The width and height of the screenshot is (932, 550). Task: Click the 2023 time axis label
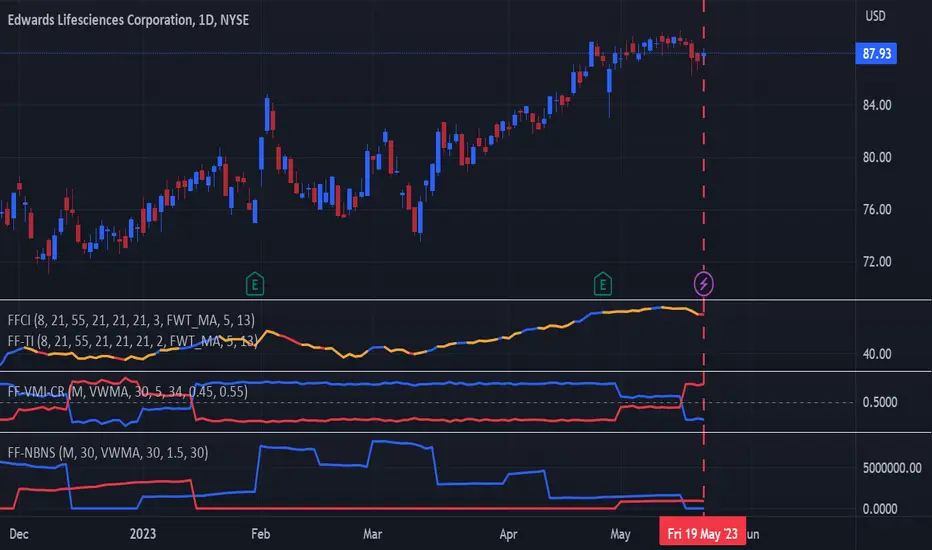click(x=143, y=534)
